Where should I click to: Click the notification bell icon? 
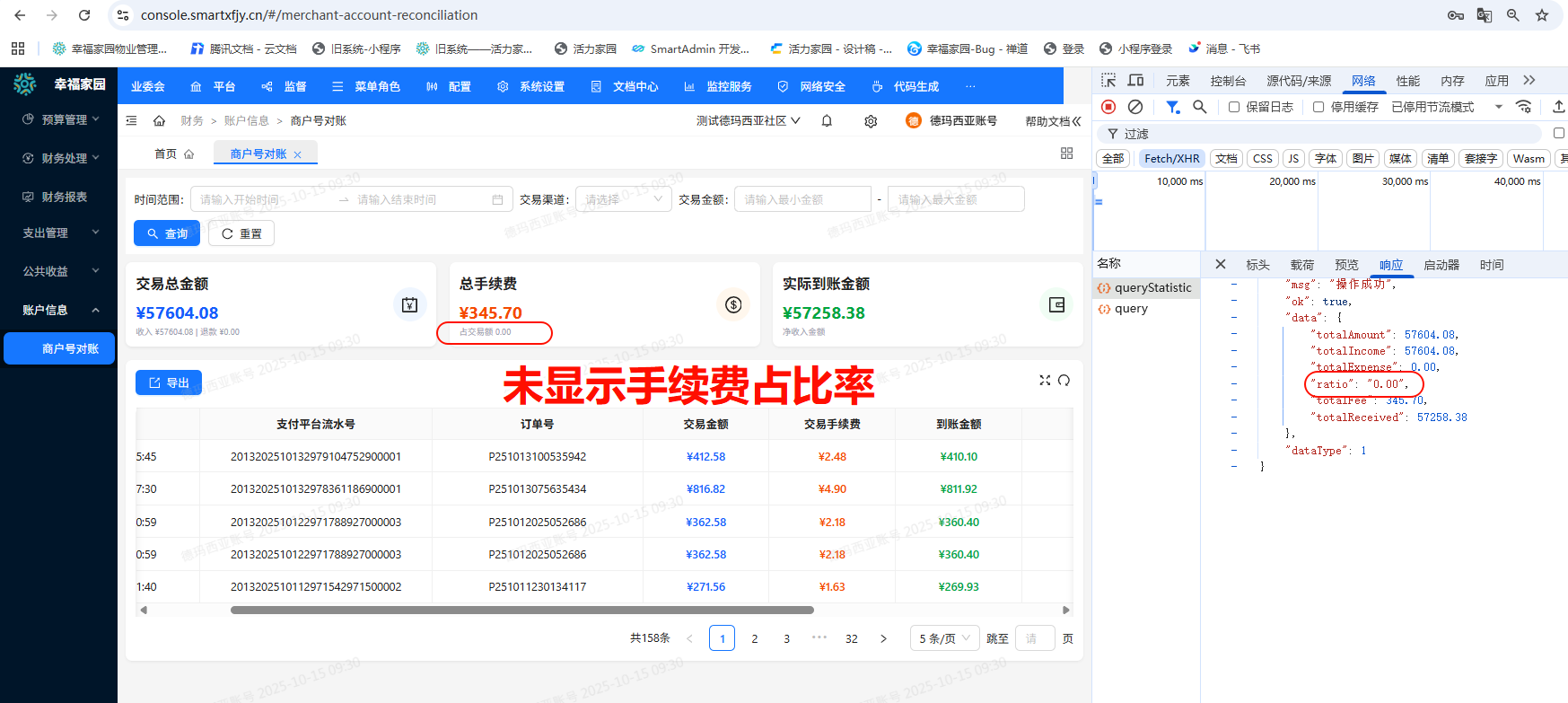[x=827, y=120]
